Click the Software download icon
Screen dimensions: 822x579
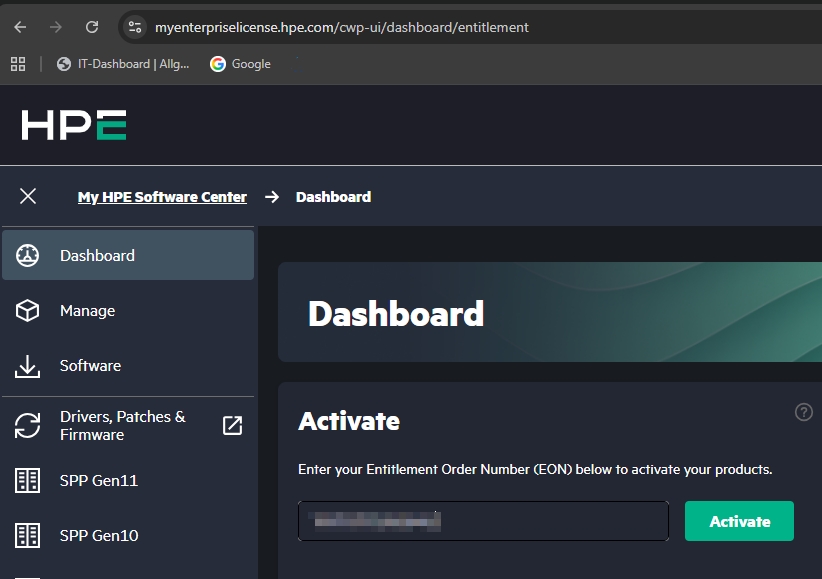tap(28, 366)
